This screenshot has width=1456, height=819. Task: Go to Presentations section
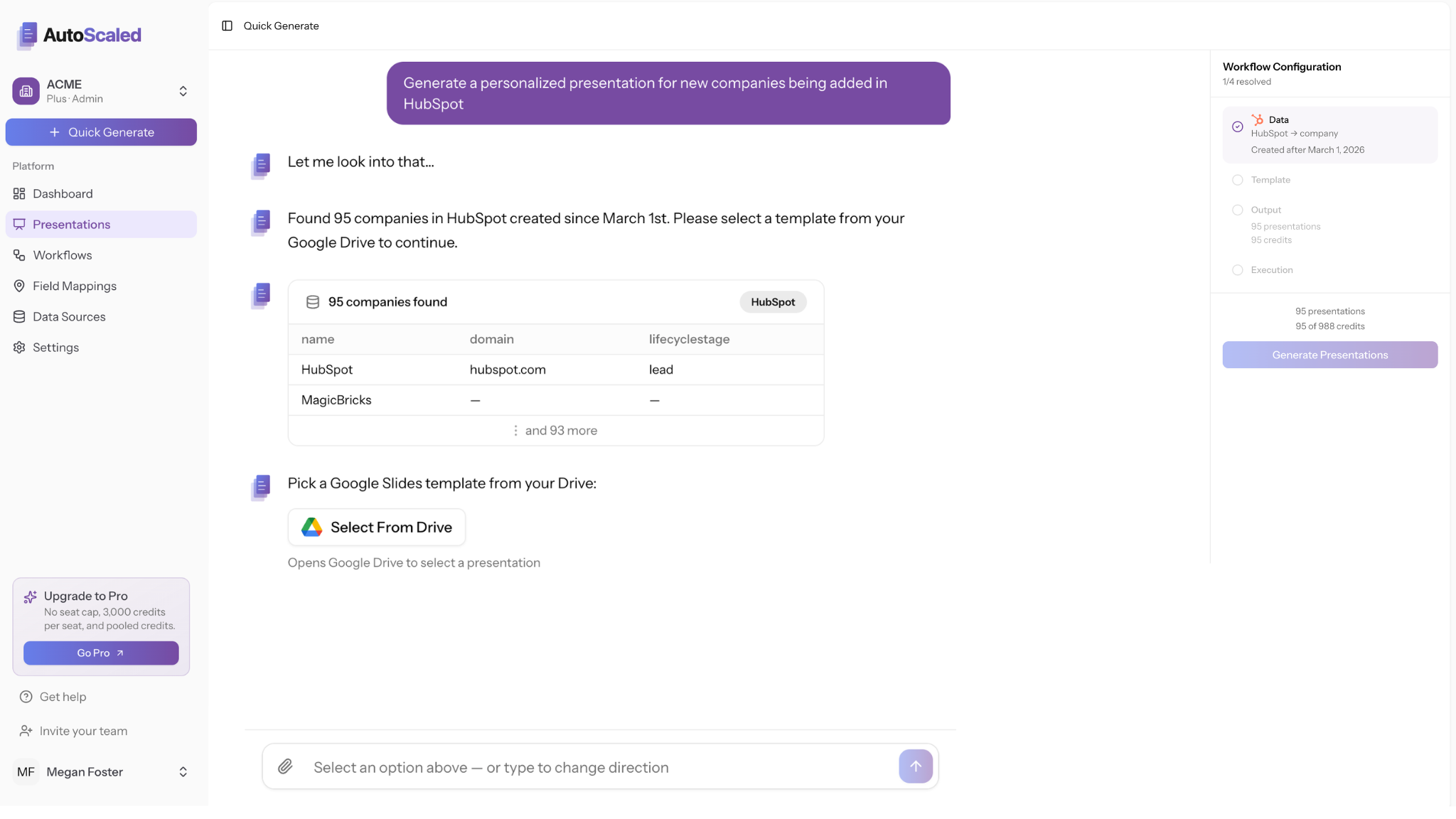coord(101,224)
